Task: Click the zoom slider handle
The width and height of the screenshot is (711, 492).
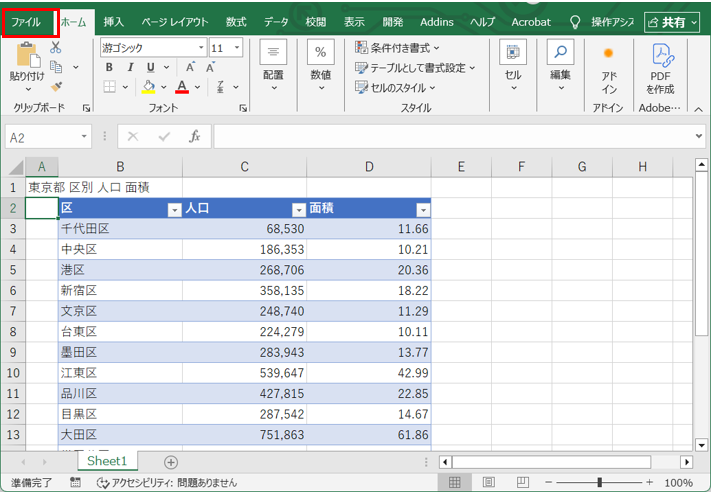Action: [x=599, y=482]
